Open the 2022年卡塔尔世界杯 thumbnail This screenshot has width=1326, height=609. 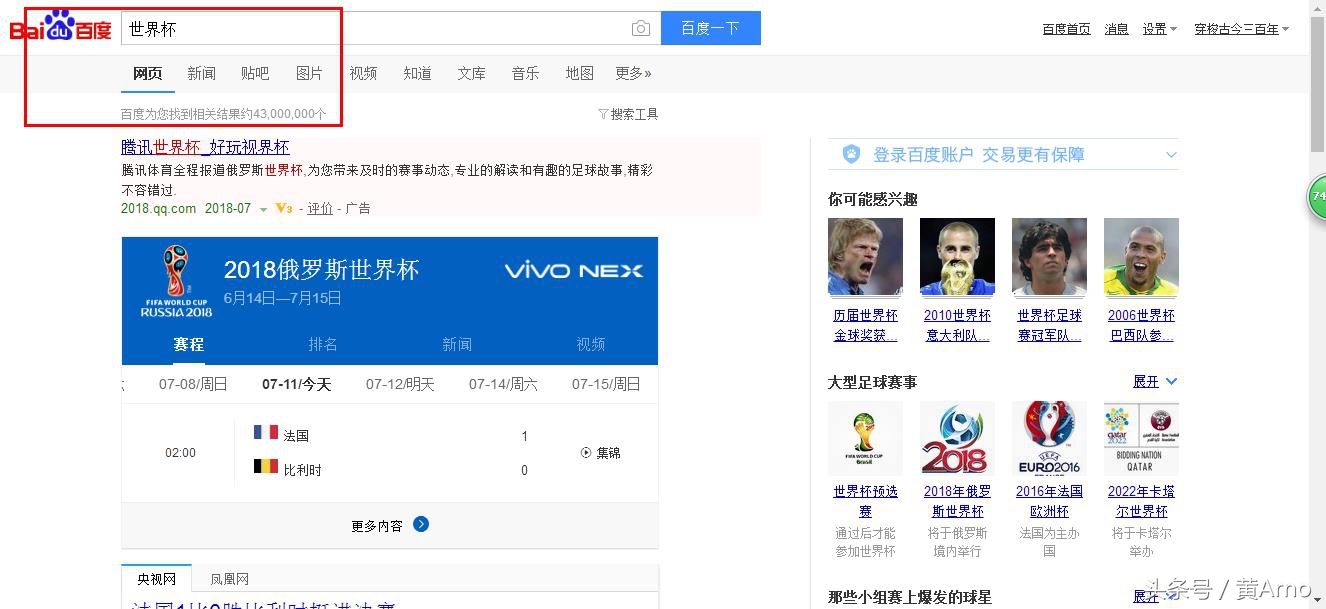(1141, 439)
